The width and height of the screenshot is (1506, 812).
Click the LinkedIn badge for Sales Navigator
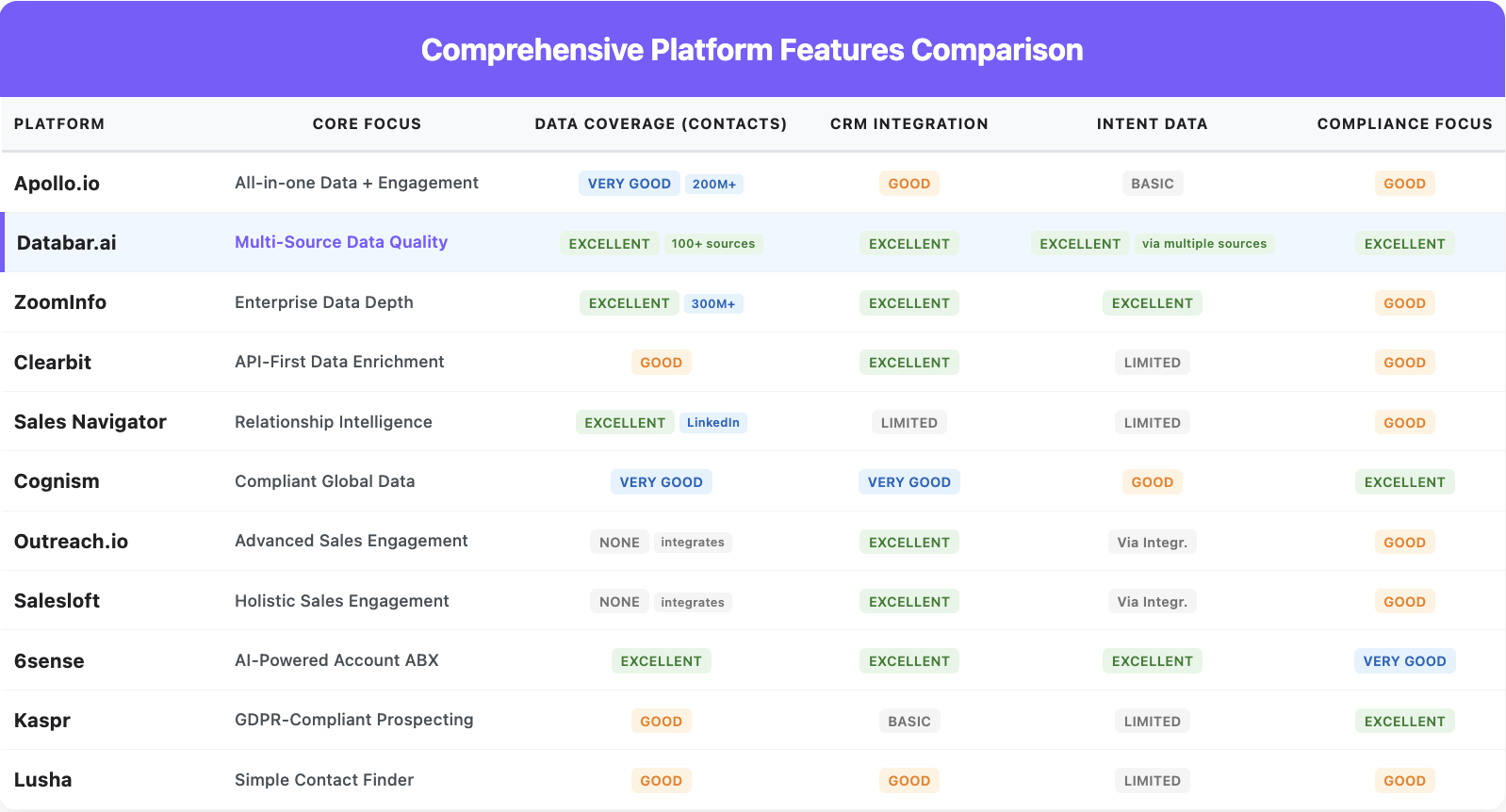(713, 422)
